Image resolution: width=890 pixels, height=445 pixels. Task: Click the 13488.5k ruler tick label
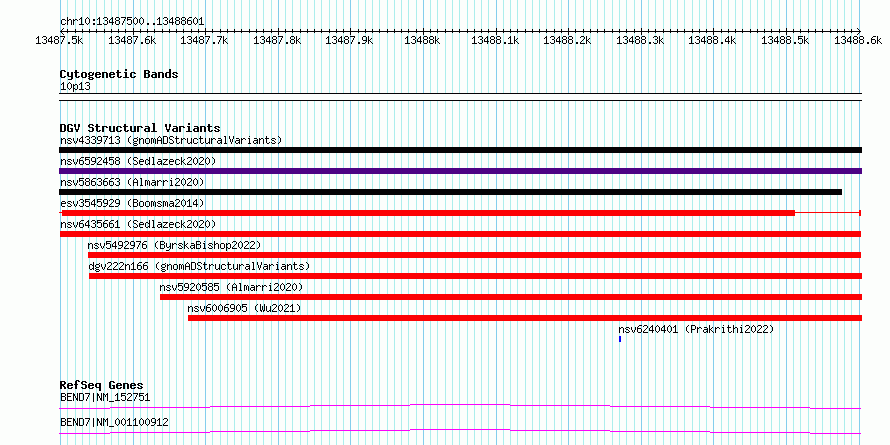click(786, 40)
